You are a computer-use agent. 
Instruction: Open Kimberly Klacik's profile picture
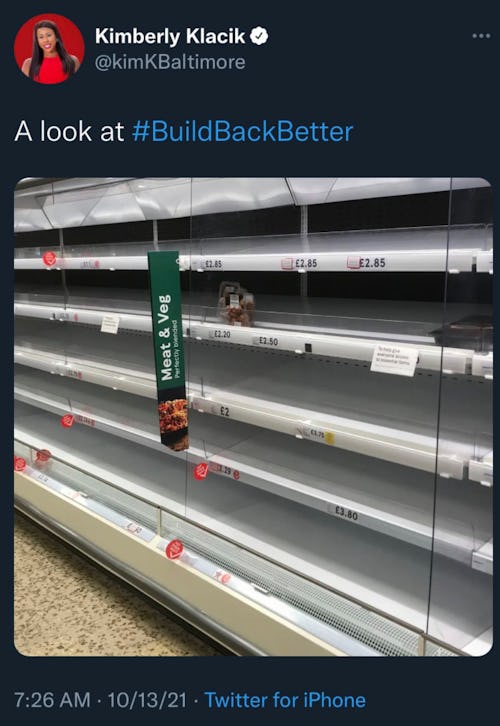click(49, 49)
